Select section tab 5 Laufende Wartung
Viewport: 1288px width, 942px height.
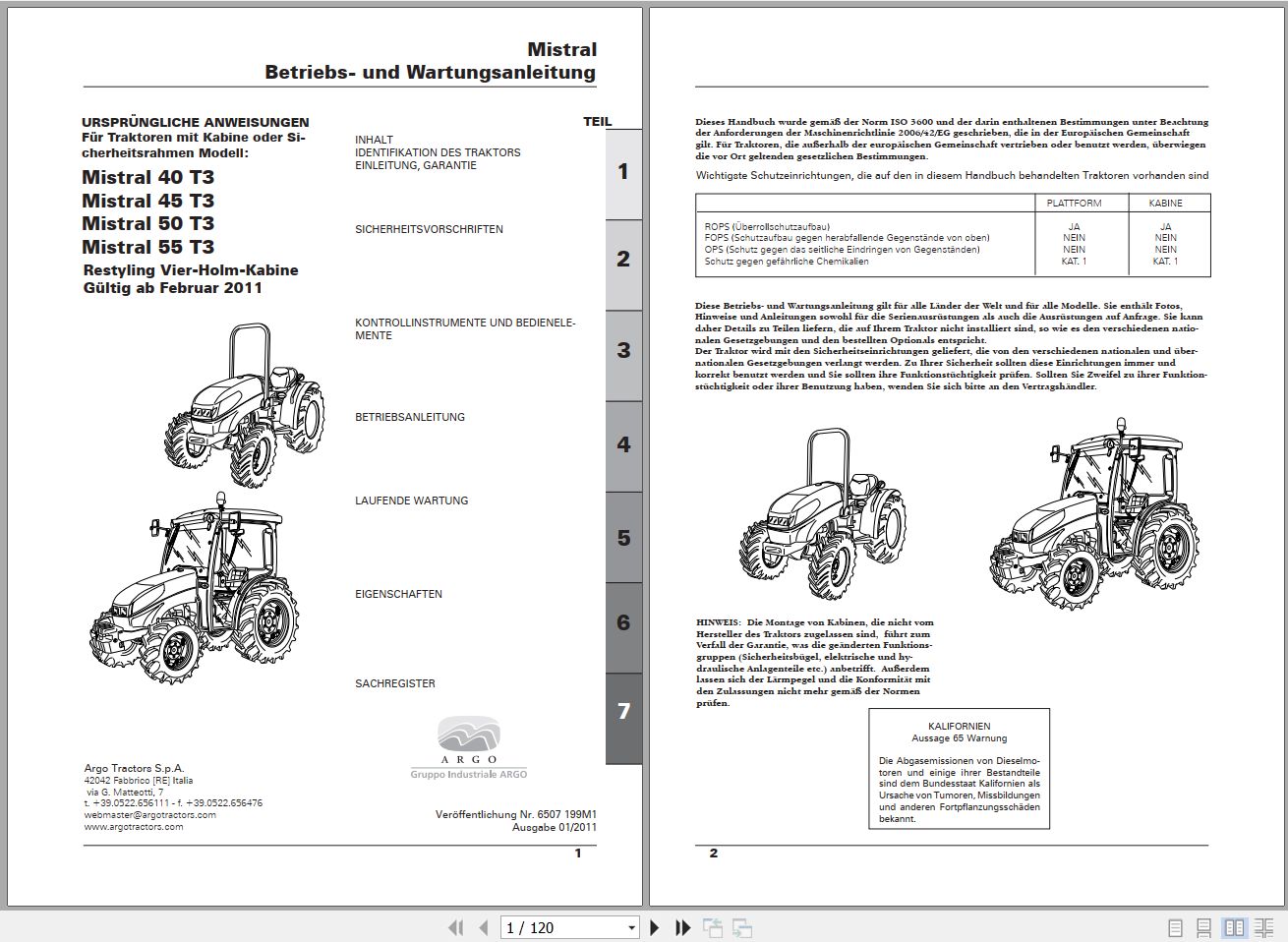(x=623, y=539)
